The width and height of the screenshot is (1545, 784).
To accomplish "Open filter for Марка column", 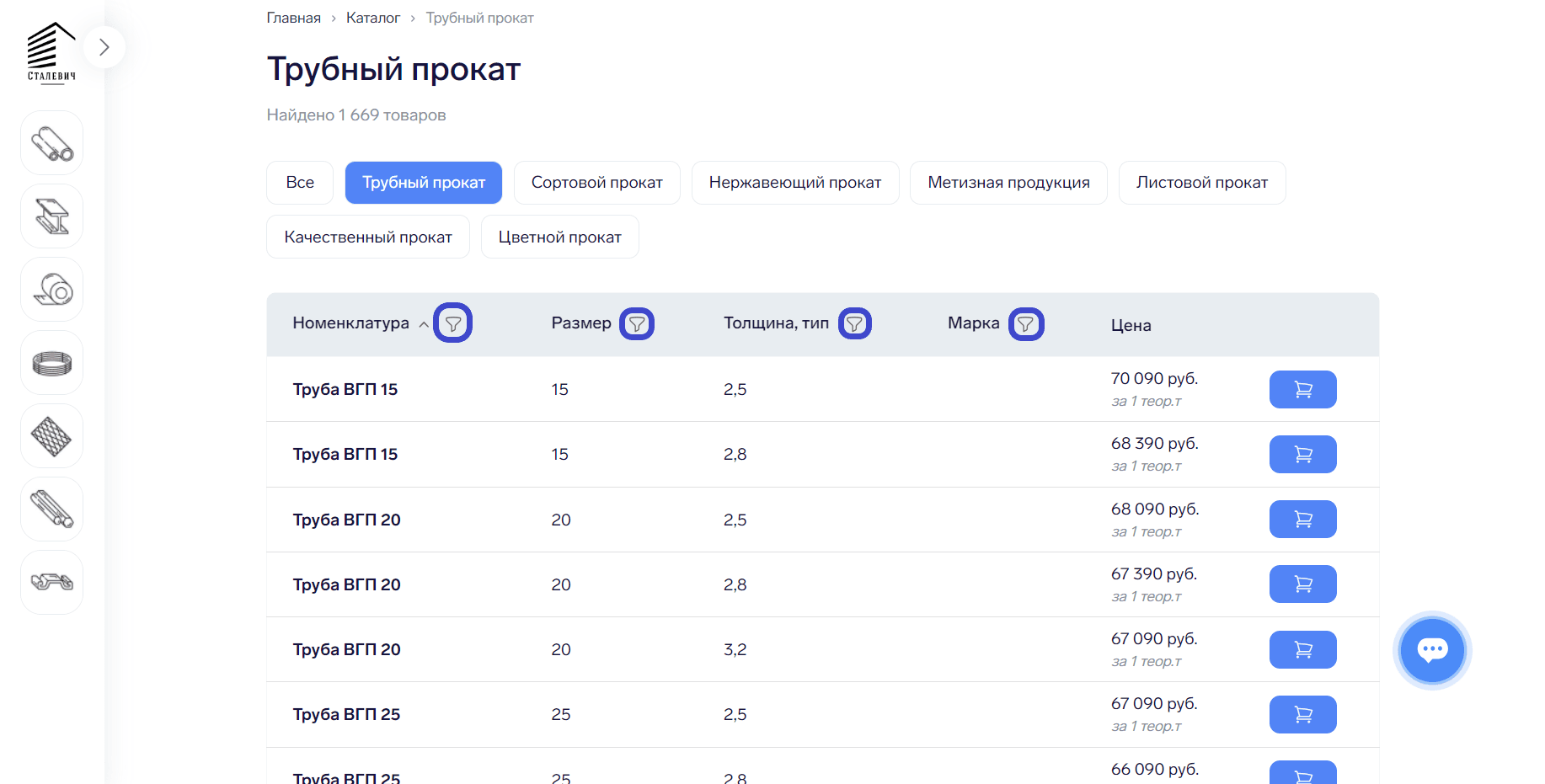I will [x=1026, y=323].
